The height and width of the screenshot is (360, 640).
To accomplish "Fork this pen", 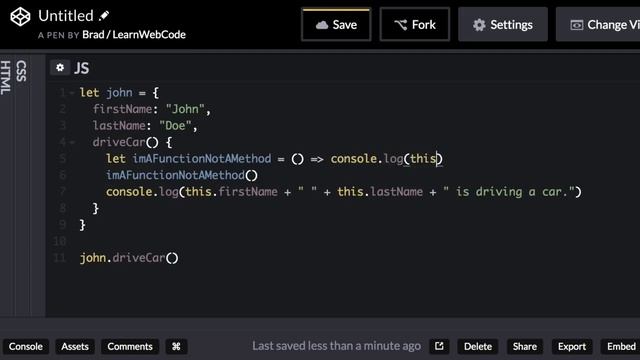I will [415, 25].
